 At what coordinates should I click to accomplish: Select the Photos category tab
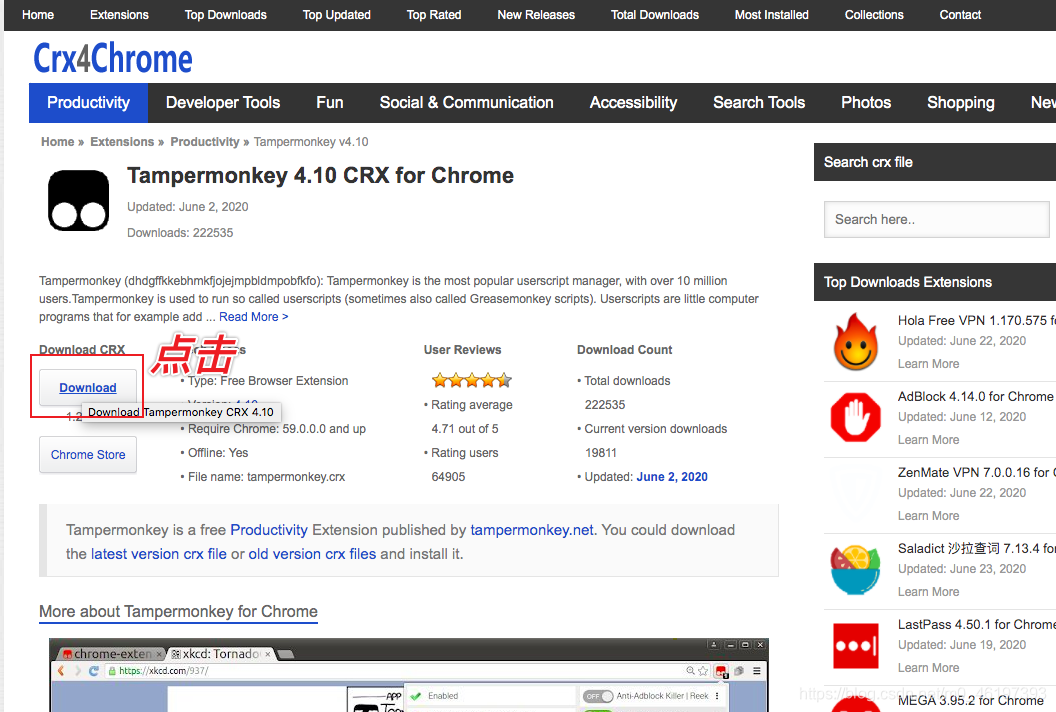click(x=866, y=103)
